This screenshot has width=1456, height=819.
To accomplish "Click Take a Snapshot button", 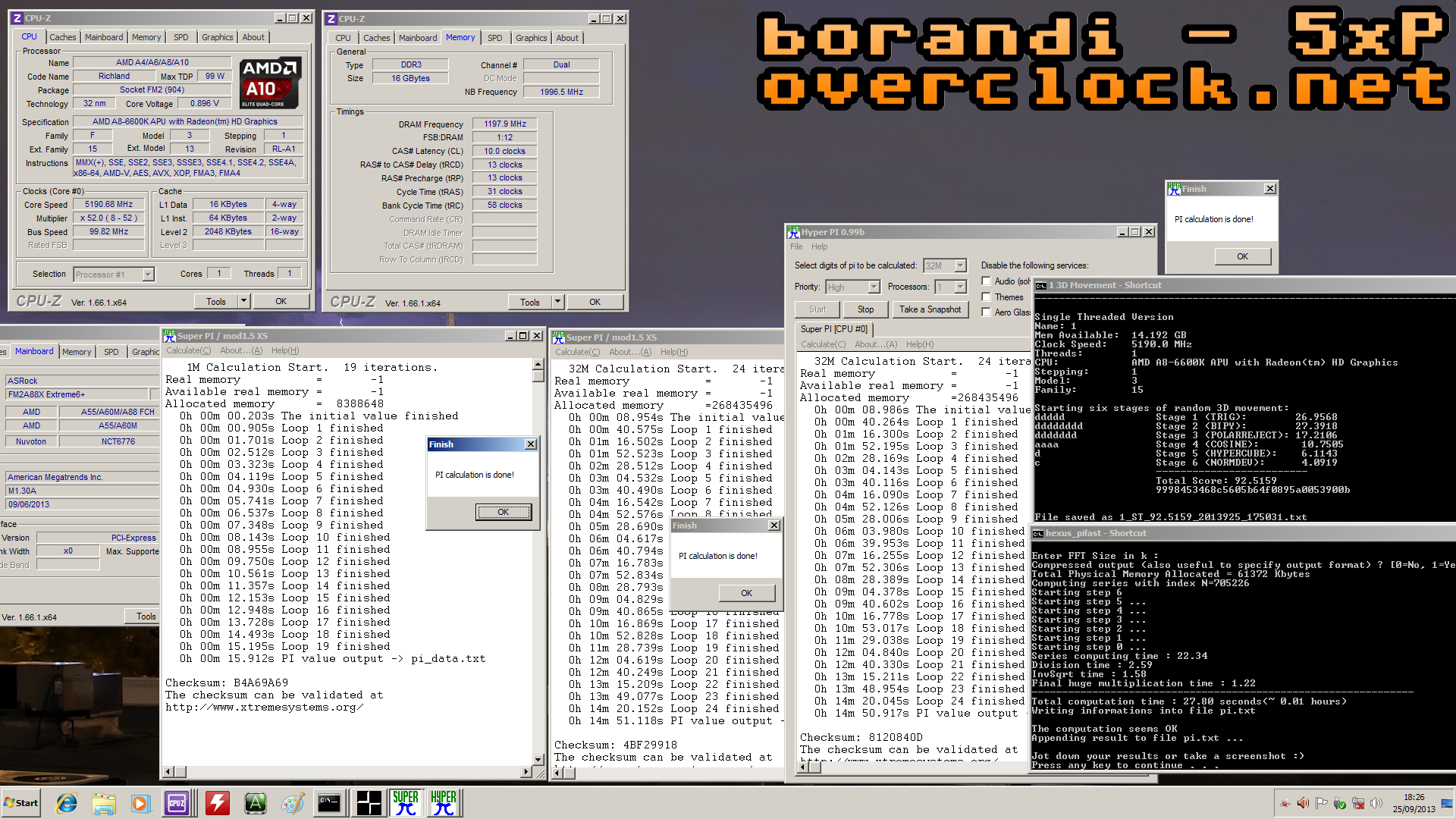I will click(x=930, y=309).
